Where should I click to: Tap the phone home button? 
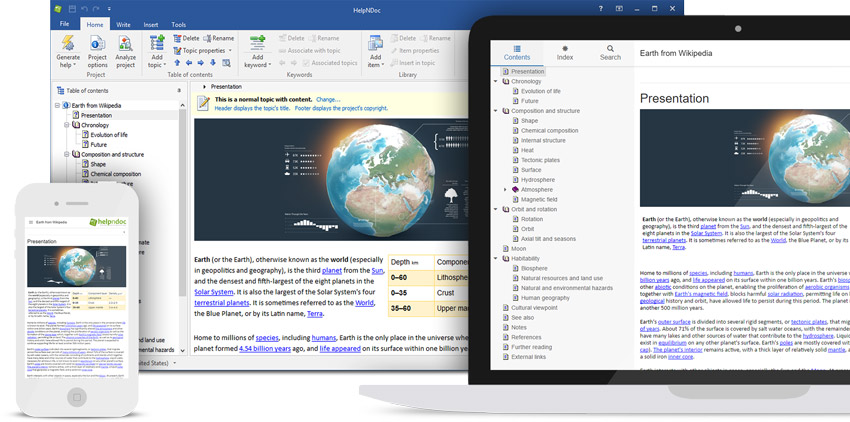pos(76,397)
